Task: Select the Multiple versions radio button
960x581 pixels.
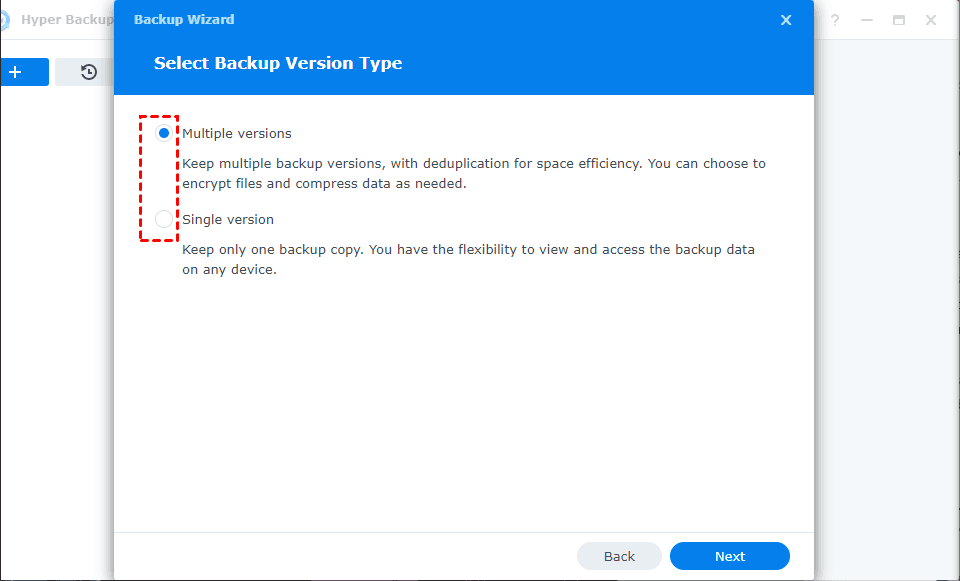Action: pos(164,133)
